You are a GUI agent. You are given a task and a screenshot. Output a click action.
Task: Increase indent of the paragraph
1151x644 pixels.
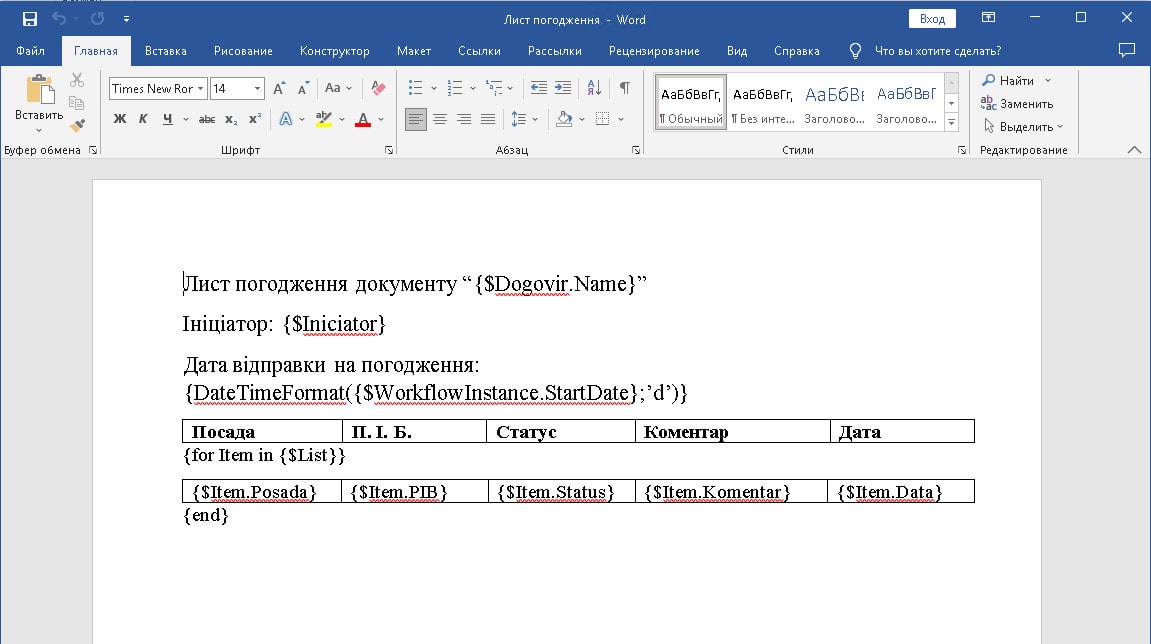(562, 88)
